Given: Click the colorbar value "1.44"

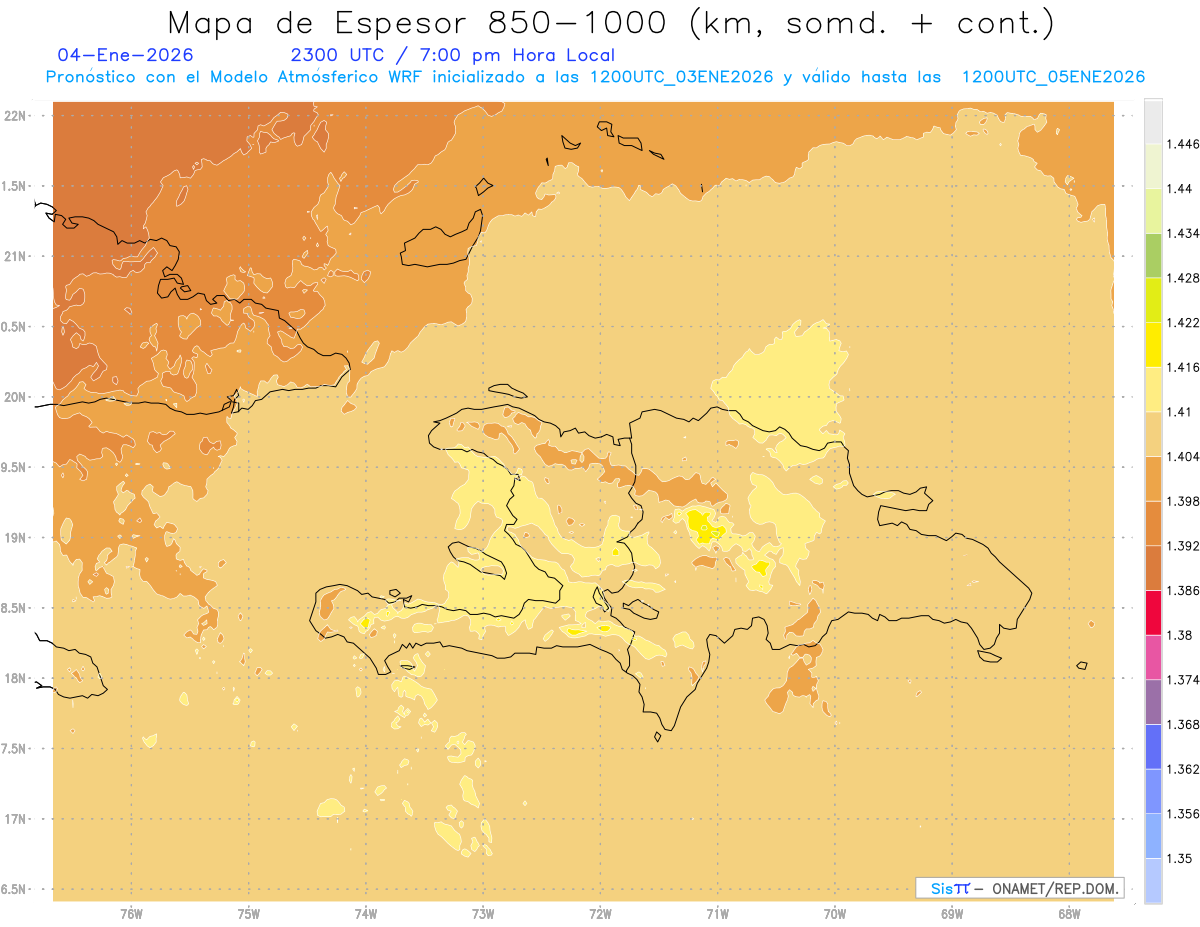Looking at the screenshot, I should point(1180,188).
